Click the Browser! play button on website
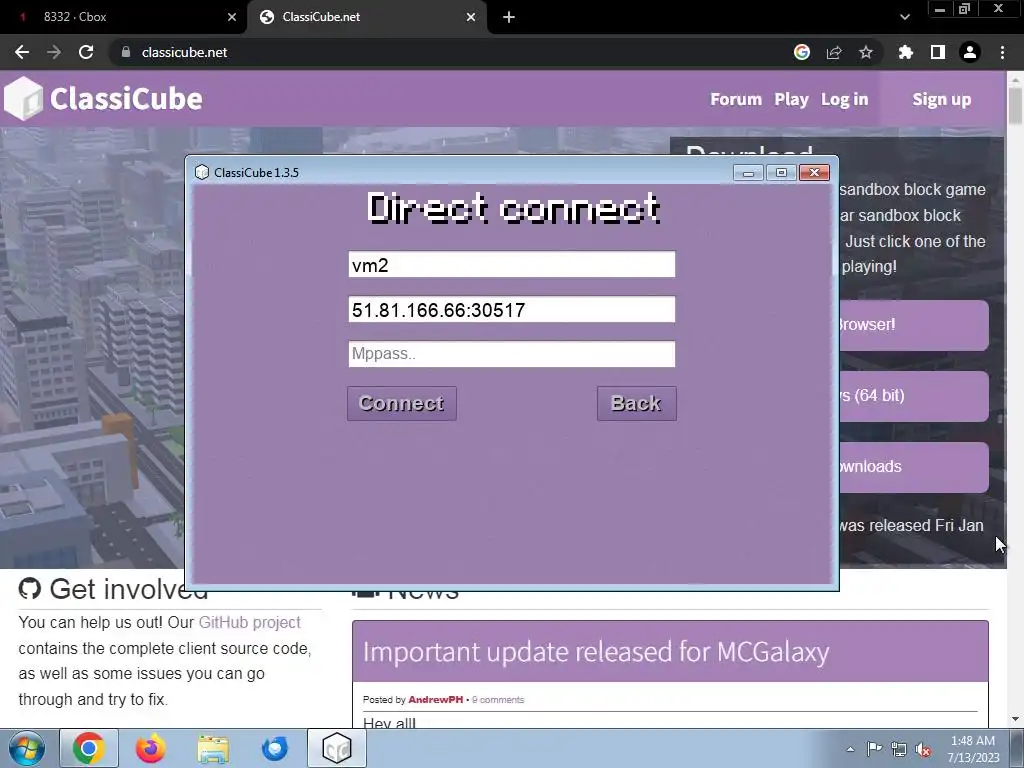Viewport: 1024px width, 768px height. tap(914, 325)
